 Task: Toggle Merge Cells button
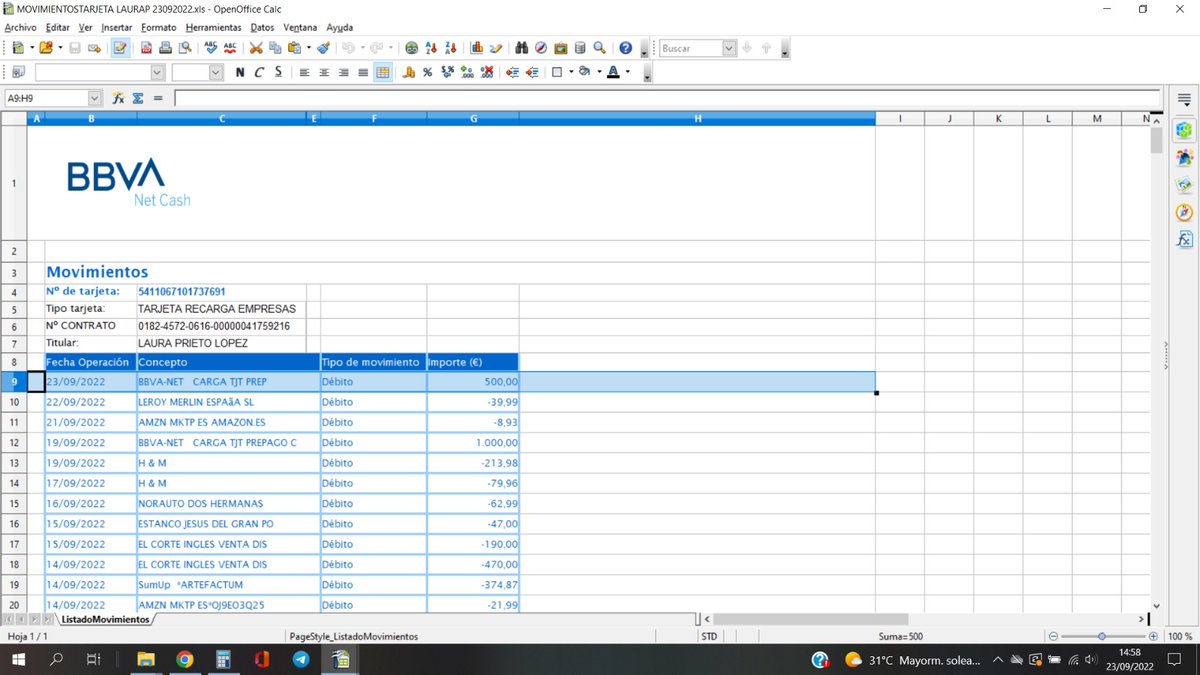(x=383, y=72)
